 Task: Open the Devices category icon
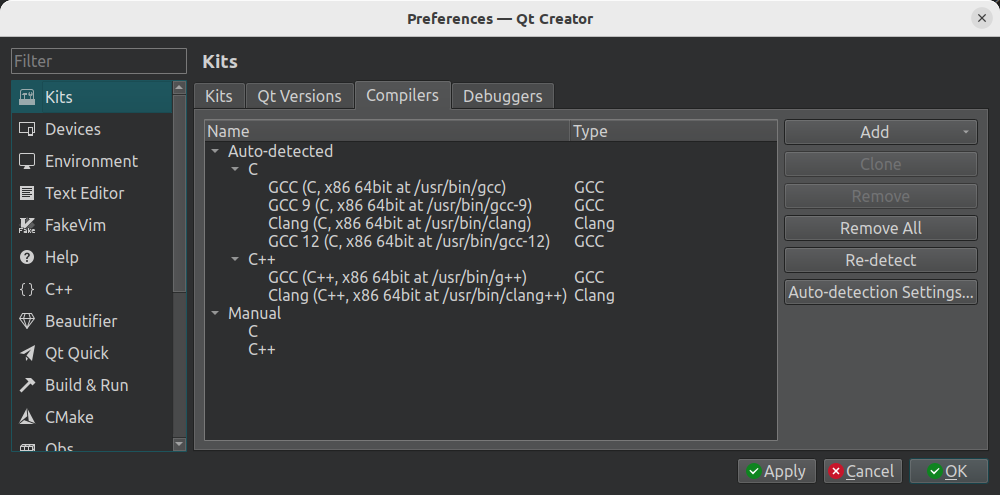[27, 129]
